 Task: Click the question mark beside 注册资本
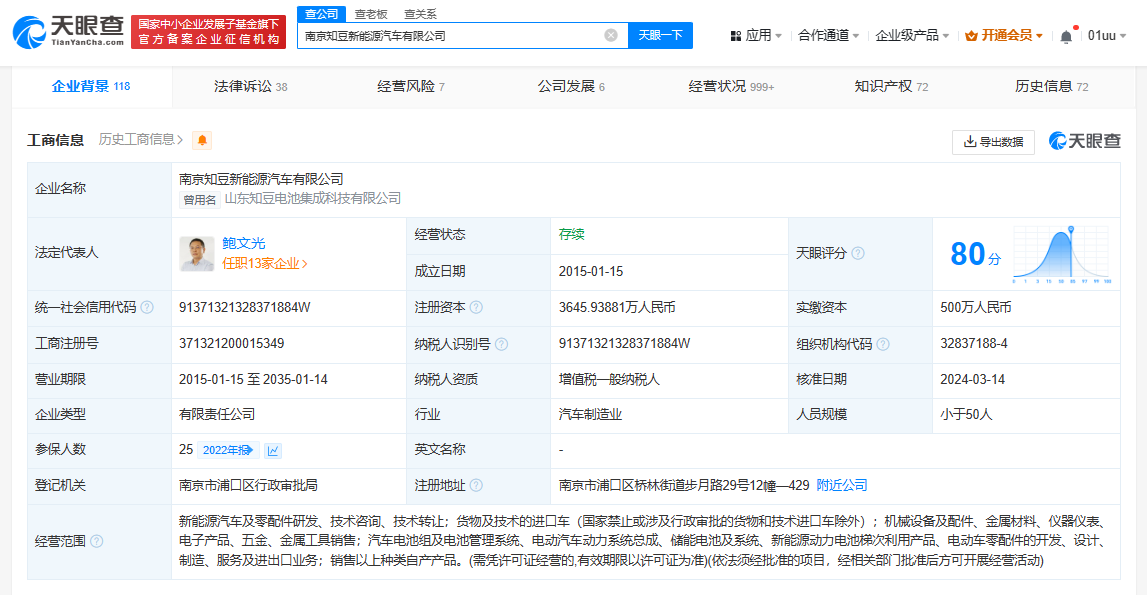tap(476, 308)
